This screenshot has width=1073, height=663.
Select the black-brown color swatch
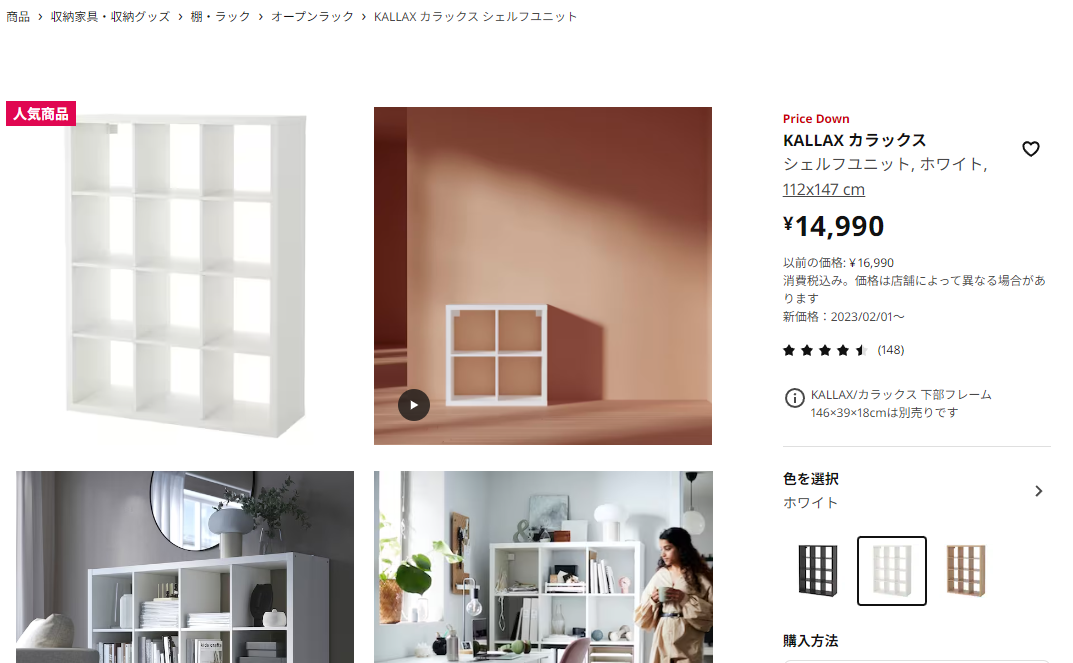coord(818,571)
